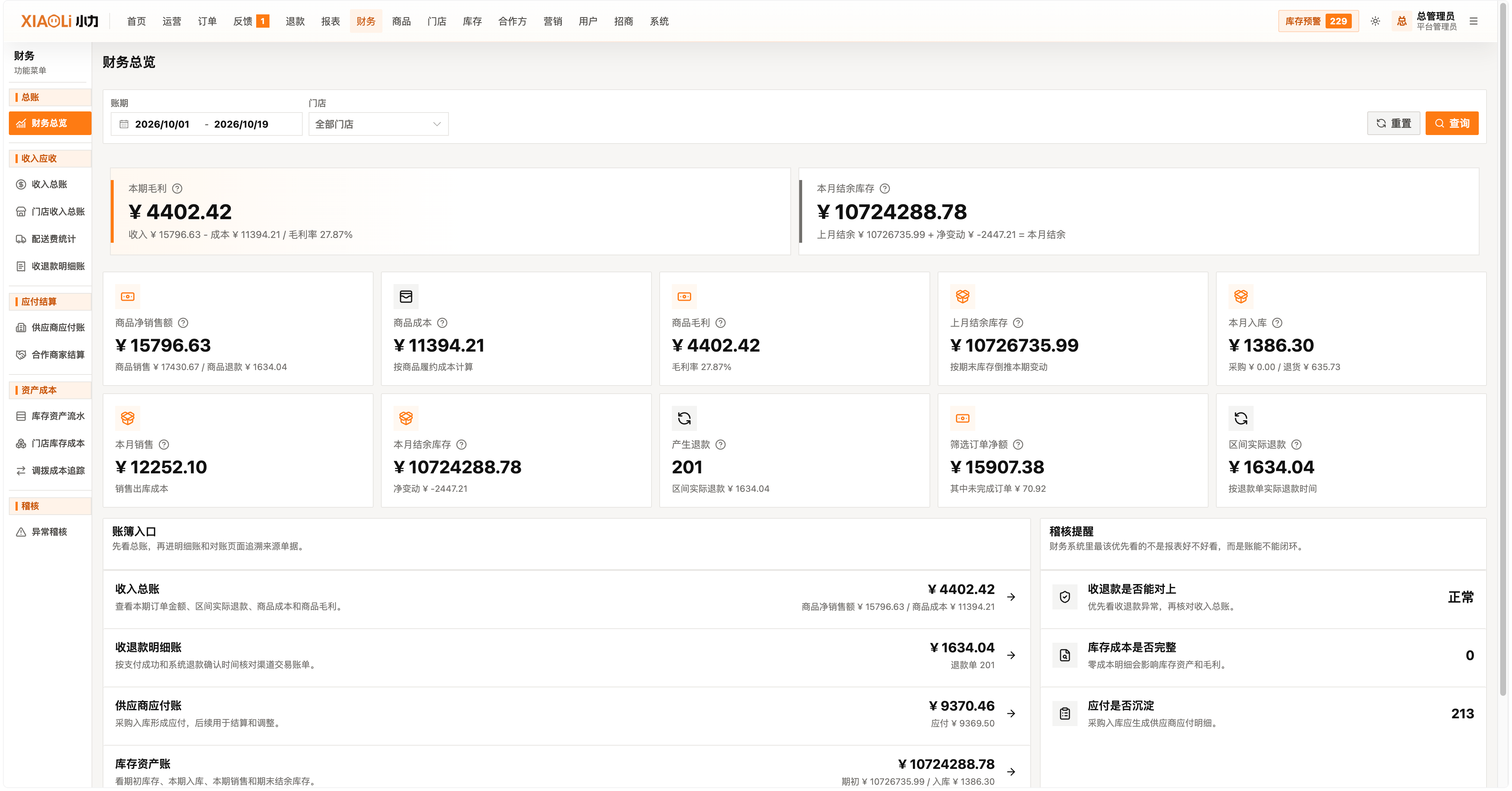Set the end date 2026/10/19 field
Screen dimensions: 1512x791
241,124
